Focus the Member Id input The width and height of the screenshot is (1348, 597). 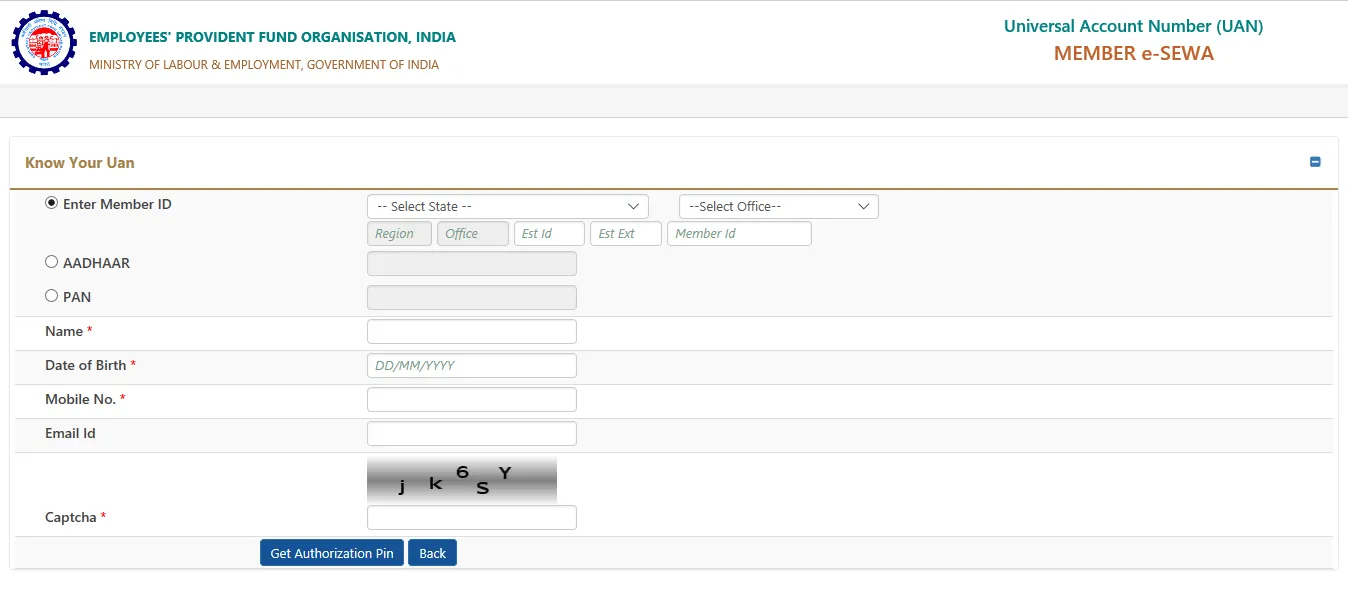click(x=739, y=234)
